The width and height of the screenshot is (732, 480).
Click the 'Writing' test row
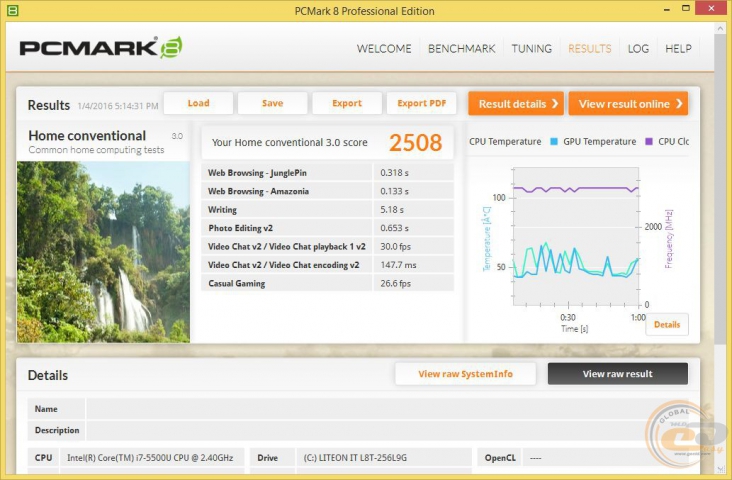coord(327,210)
